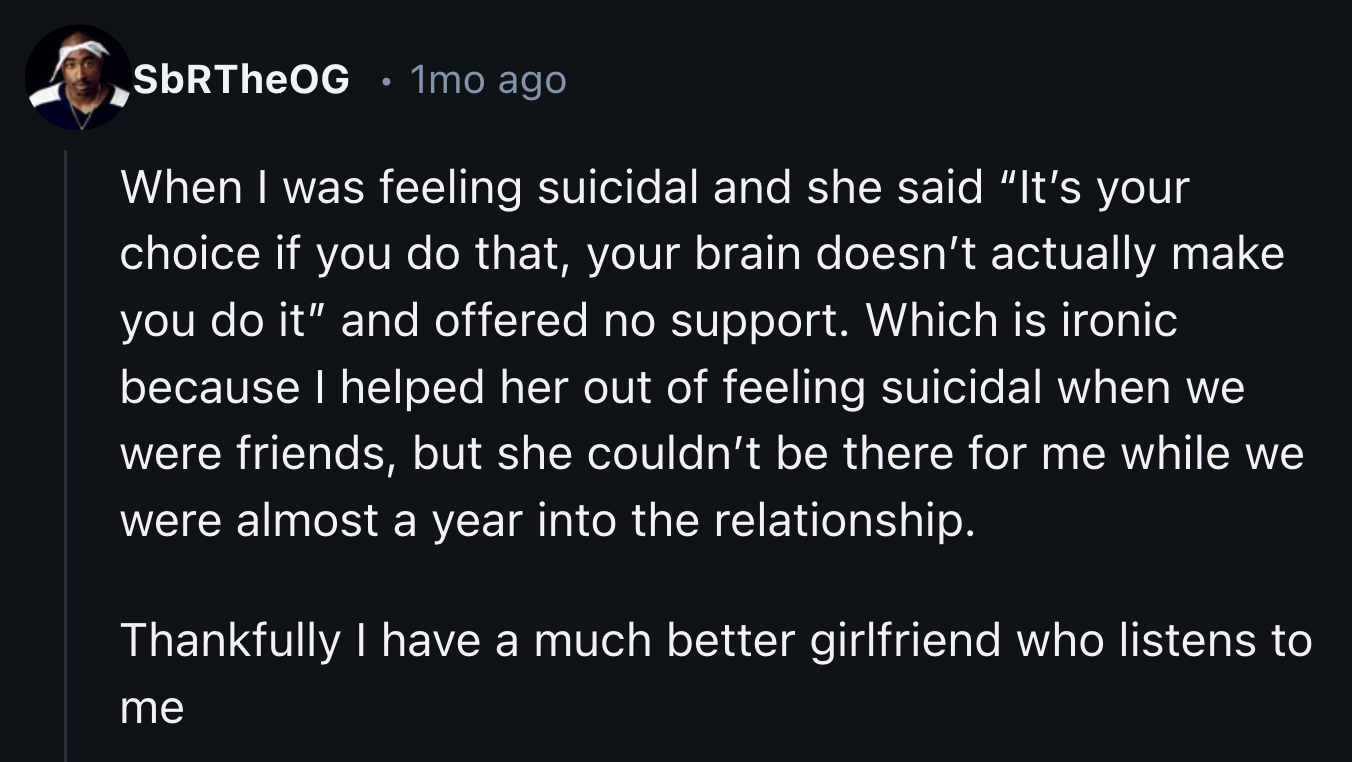The width and height of the screenshot is (1352, 762).
Task: Click the word "Thankfully" in the second paragraph
Action: pyautogui.click(x=230, y=640)
